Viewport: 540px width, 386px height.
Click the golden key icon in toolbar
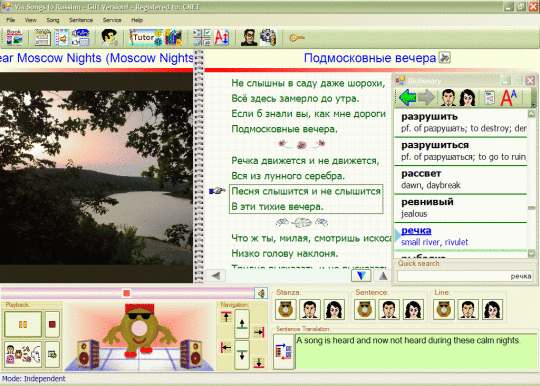point(297,38)
